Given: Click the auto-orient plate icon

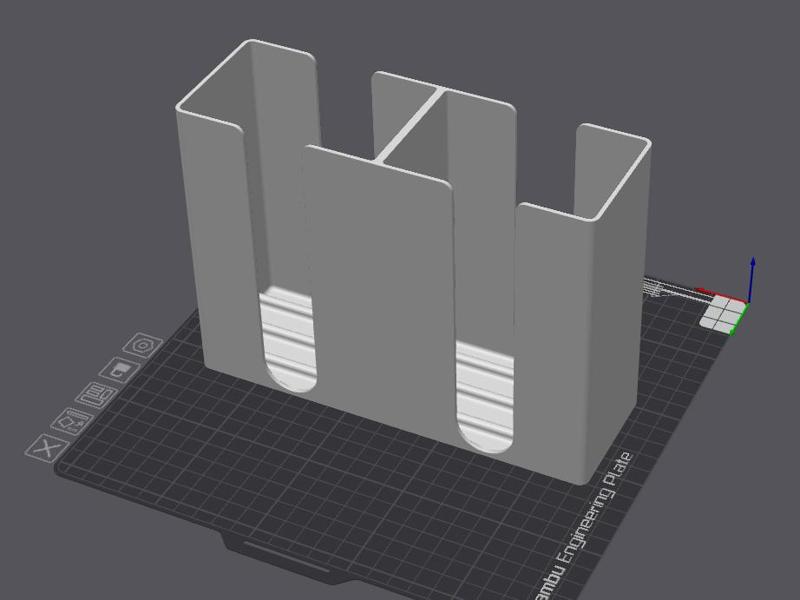Looking at the screenshot, I should point(72,421).
